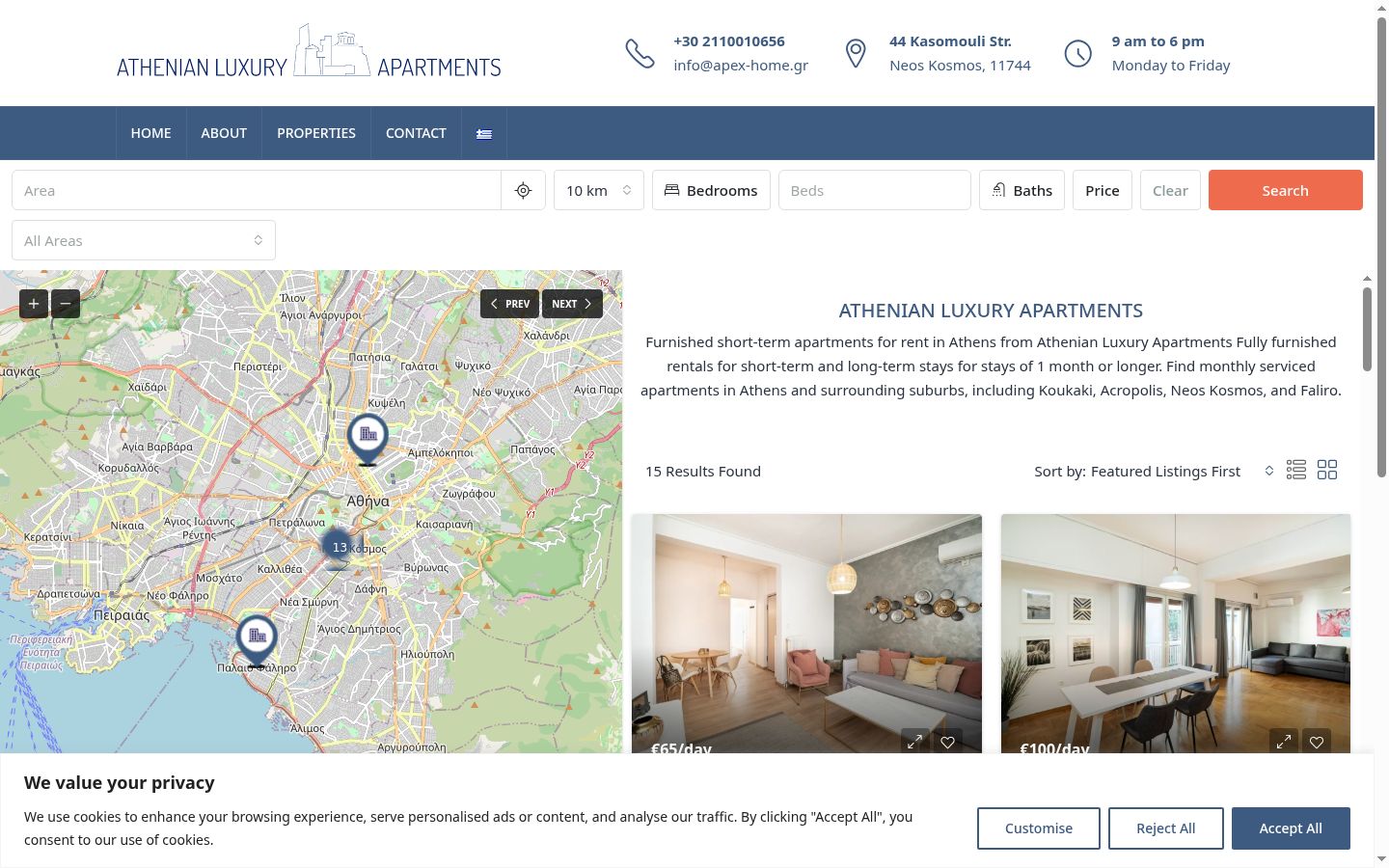Select the building map marker at Παλαιό Φάληρο
Screen dimensions: 1389x868
coord(257,639)
